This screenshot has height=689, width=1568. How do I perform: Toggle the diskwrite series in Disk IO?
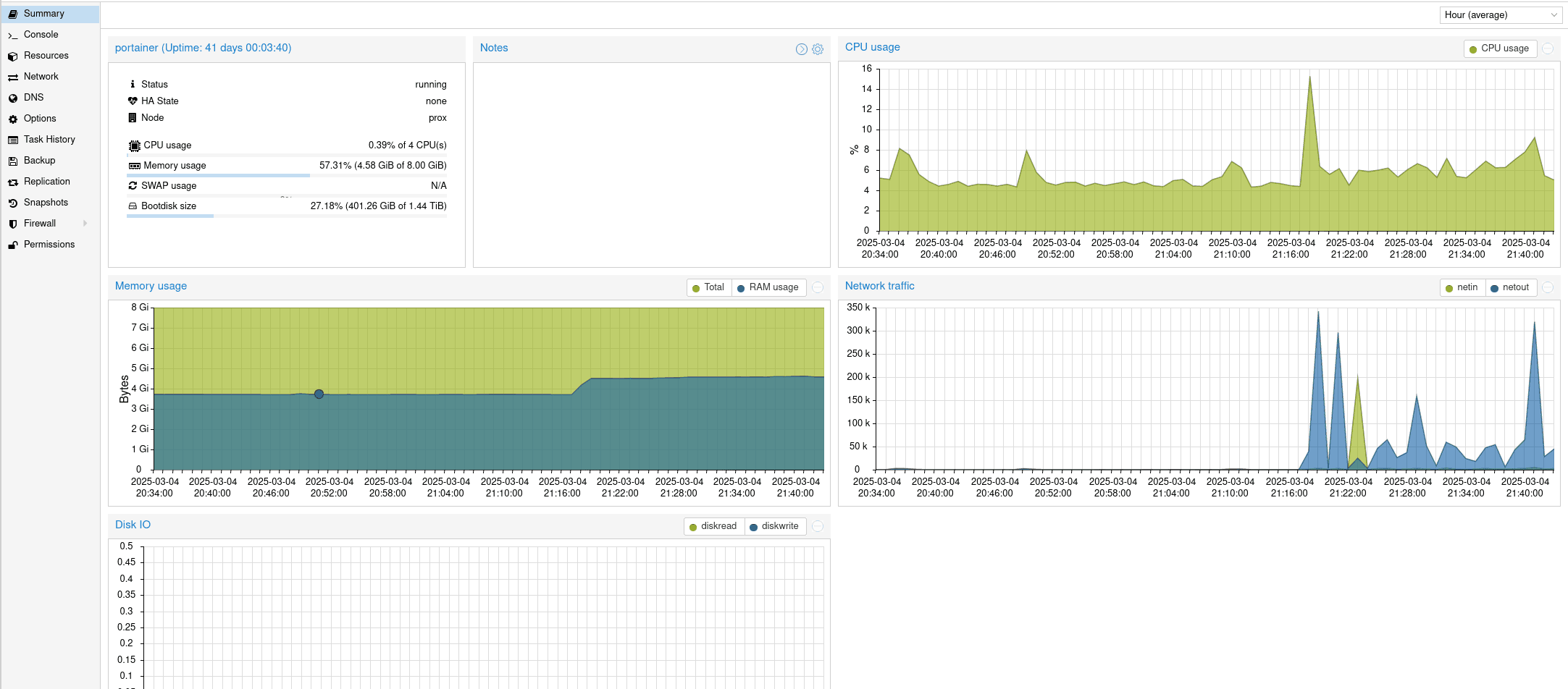(775, 526)
